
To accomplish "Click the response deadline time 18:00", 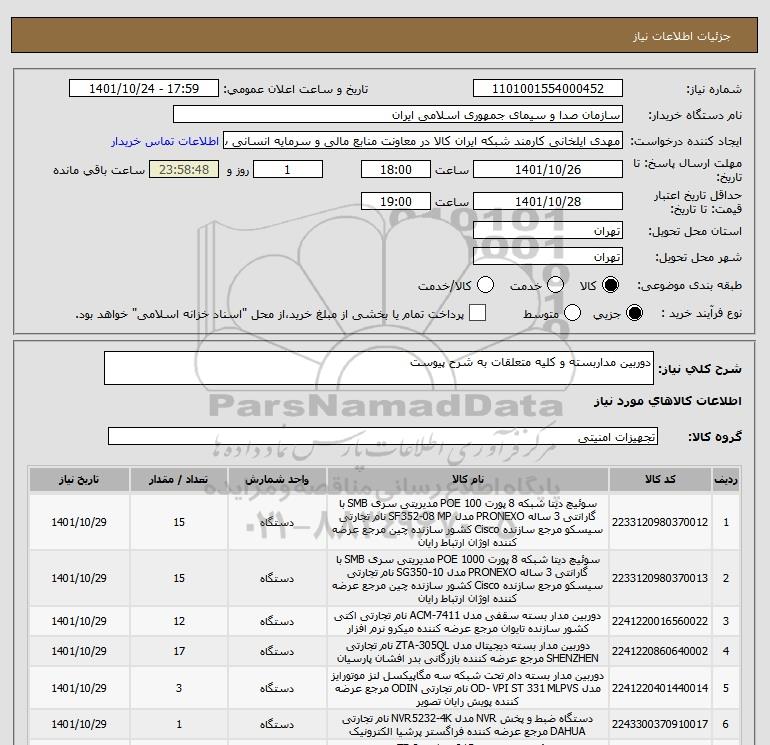I will click(396, 169).
